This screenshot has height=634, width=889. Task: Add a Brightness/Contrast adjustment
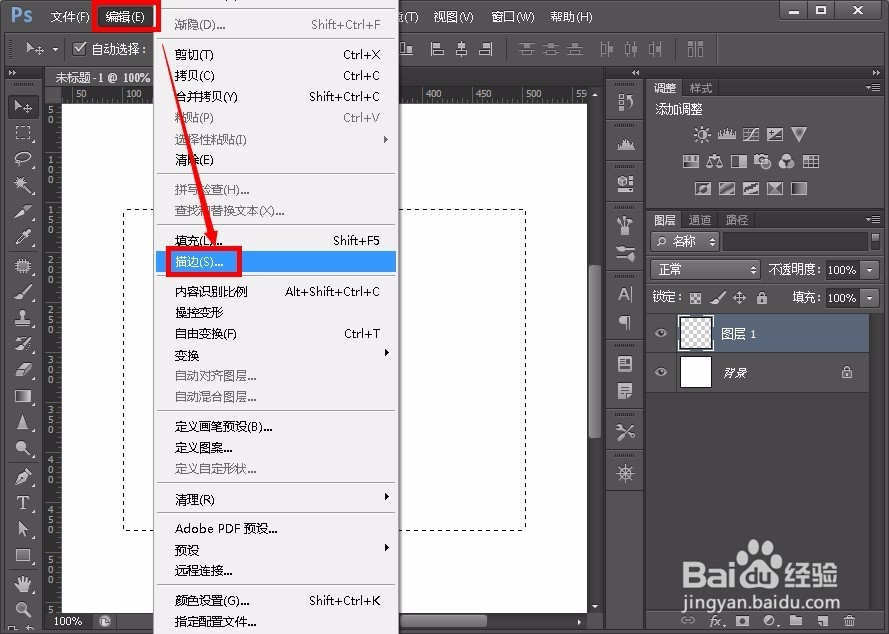click(x=702, y=134)
